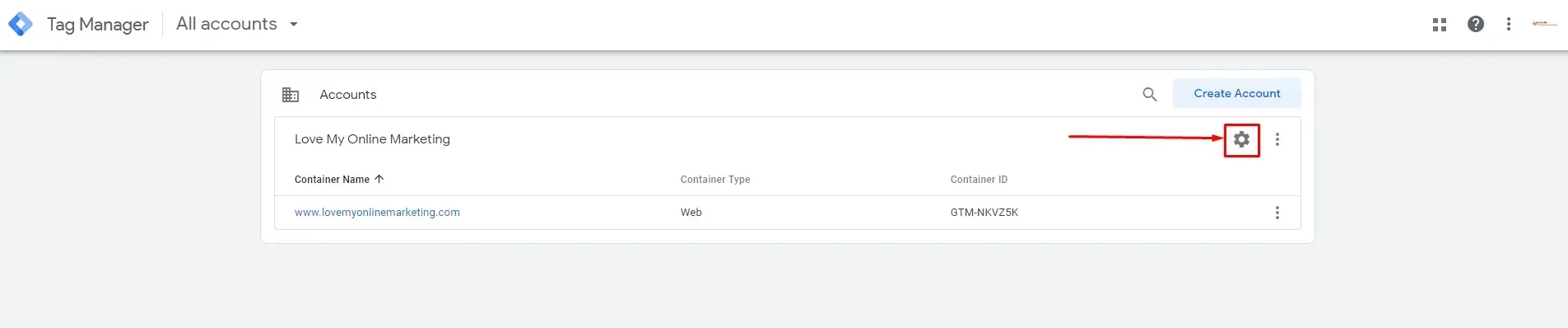Click the Tag Manager logo

tap(20, 24)
